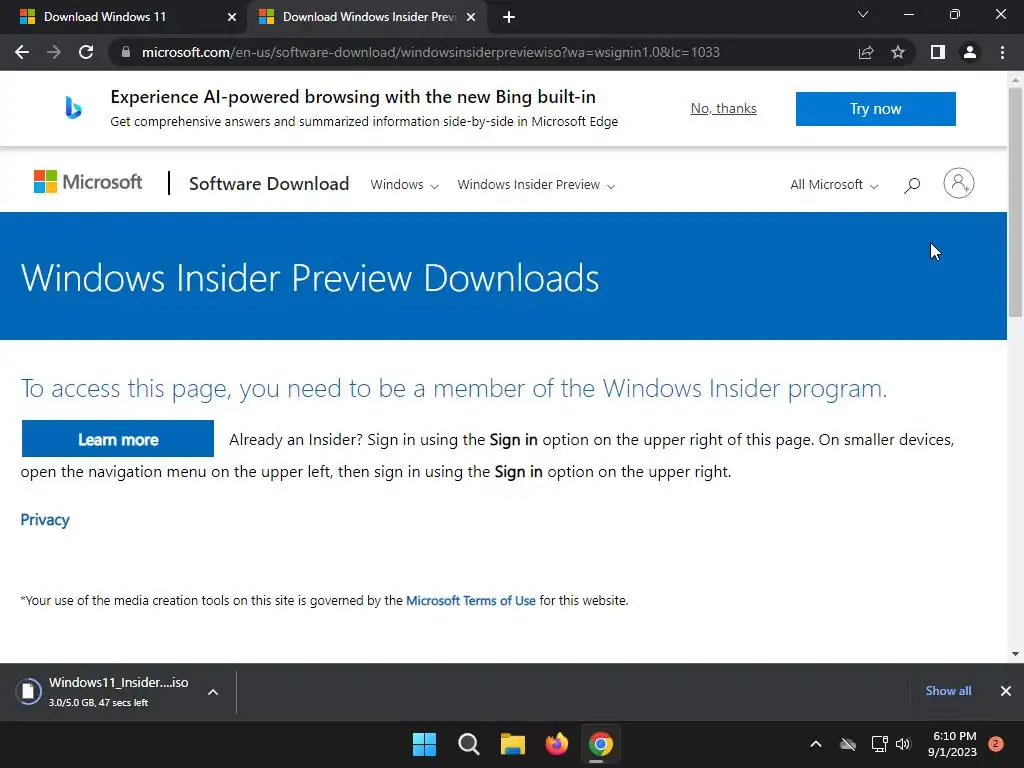Viewport: 1024px width, 768px height.
Task: Dismiss Bing banner with No, thanks
Action: click(724, 108)
